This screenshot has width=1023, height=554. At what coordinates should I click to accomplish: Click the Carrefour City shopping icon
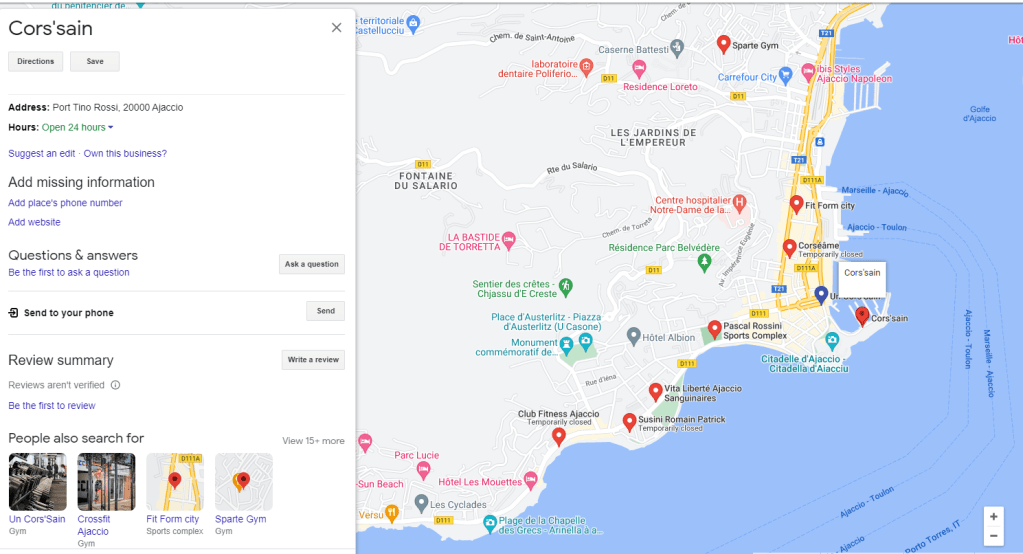click(786, 74)
